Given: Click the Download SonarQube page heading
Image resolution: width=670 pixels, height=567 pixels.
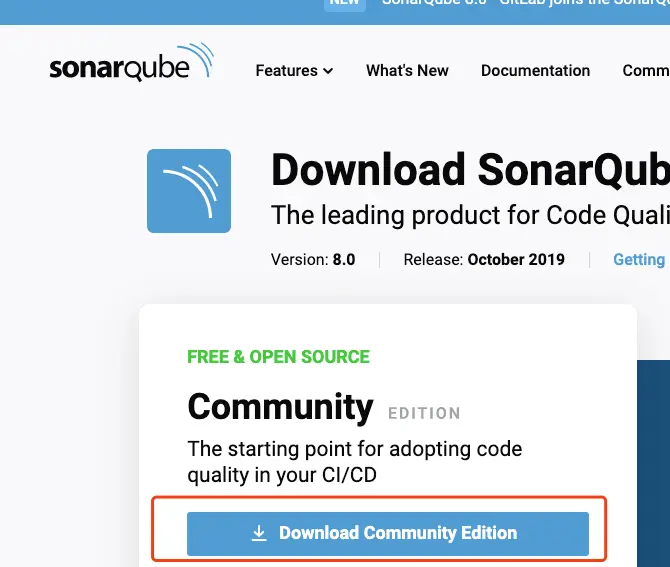Looking at the screenshot, I should coord(470,170).
